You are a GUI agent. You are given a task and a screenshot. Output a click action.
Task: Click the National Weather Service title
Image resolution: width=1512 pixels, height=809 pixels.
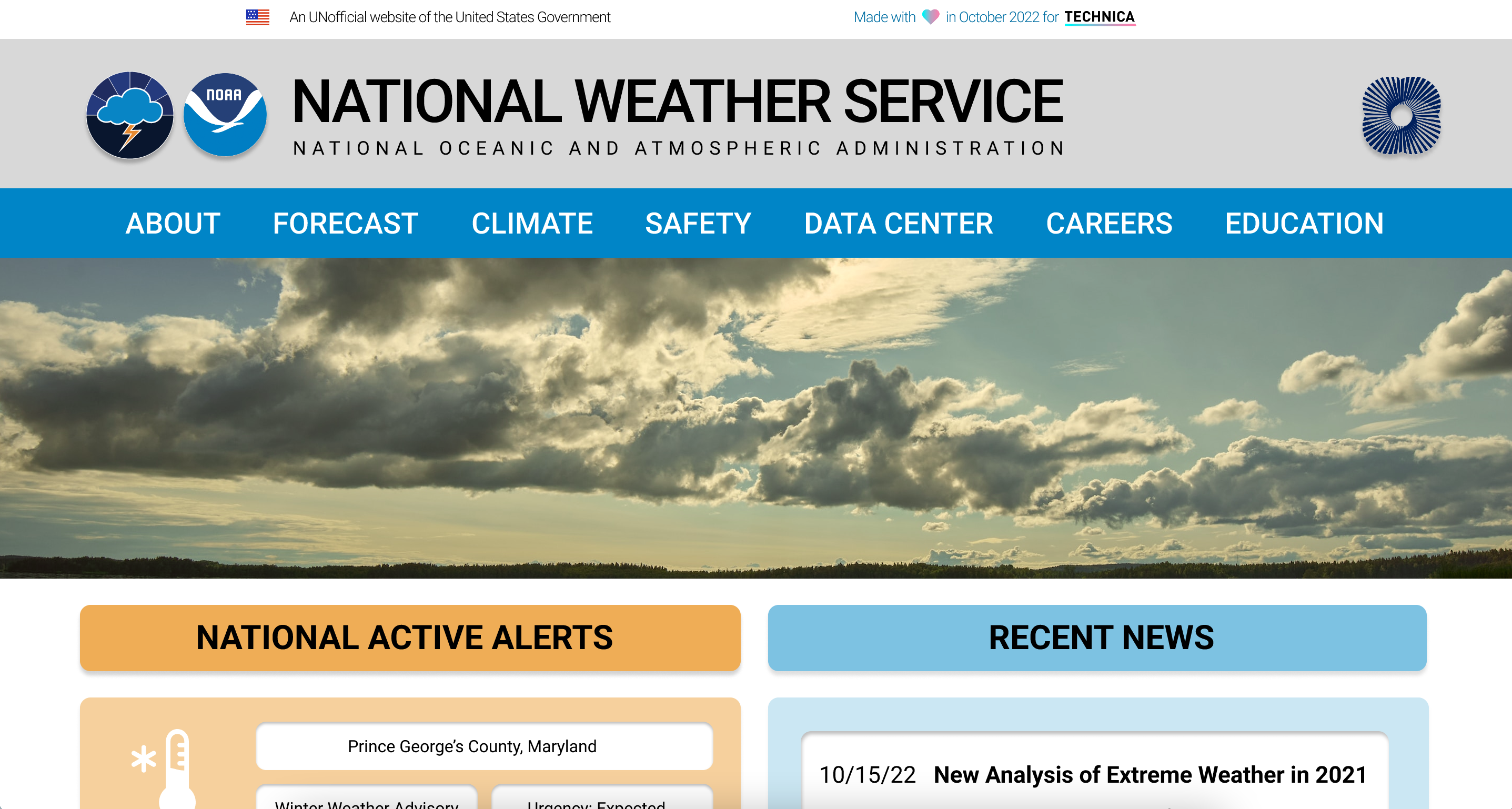click(x=677, y=102)
